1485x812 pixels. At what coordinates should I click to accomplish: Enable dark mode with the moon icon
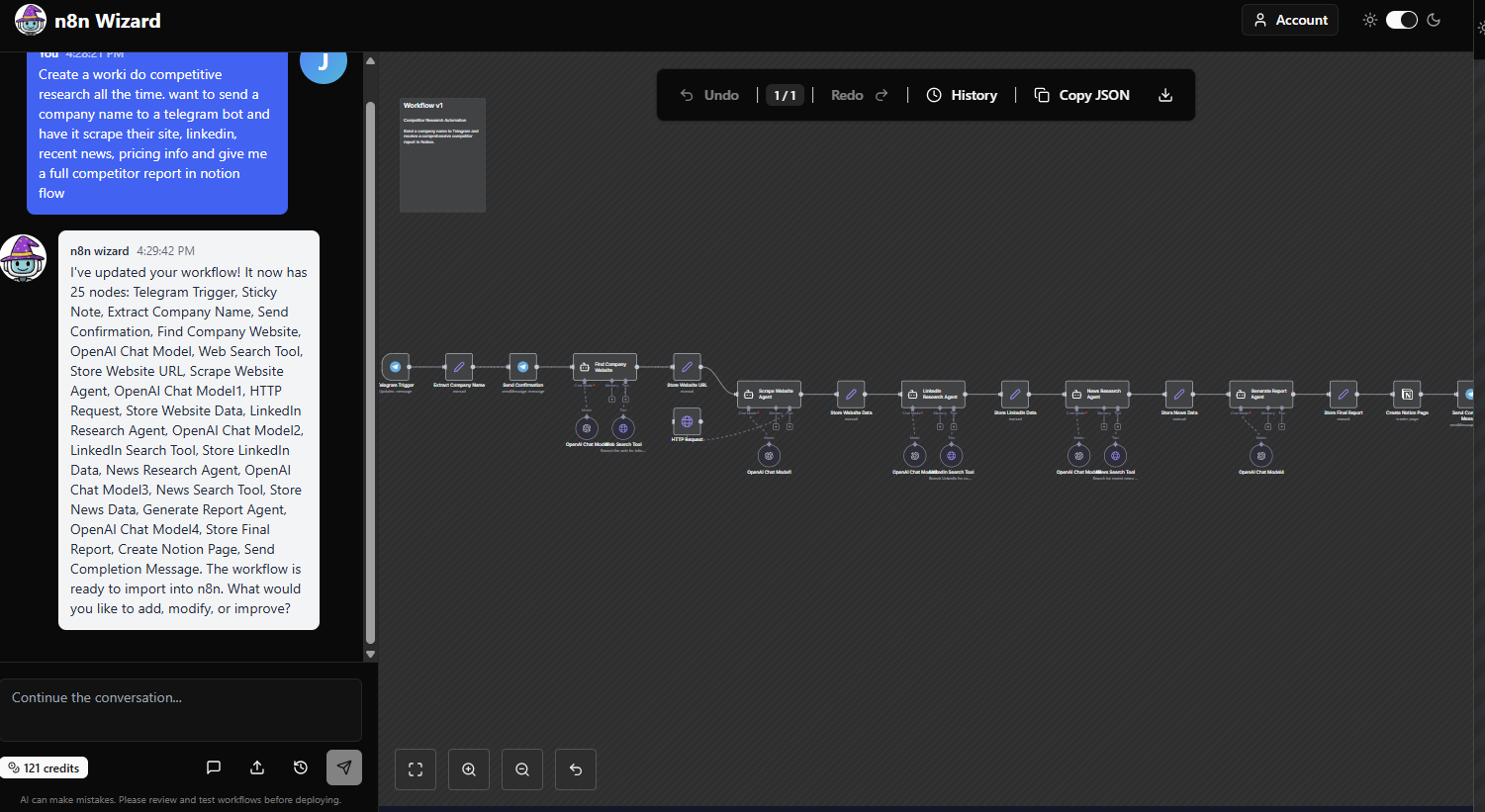[x=1434, y=19]
